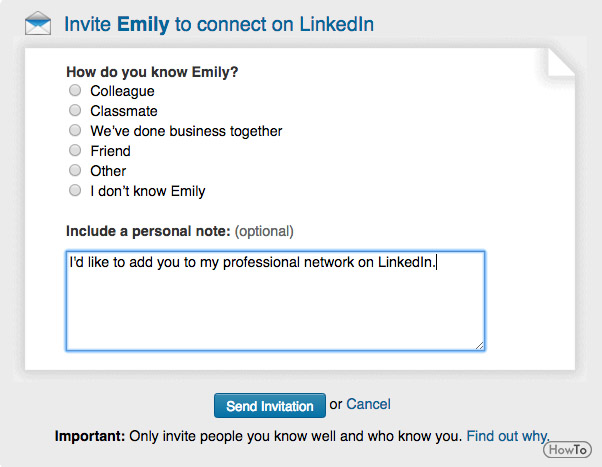Click the Send Invitation button
This screenshot has width=602, height=467.
270,405
